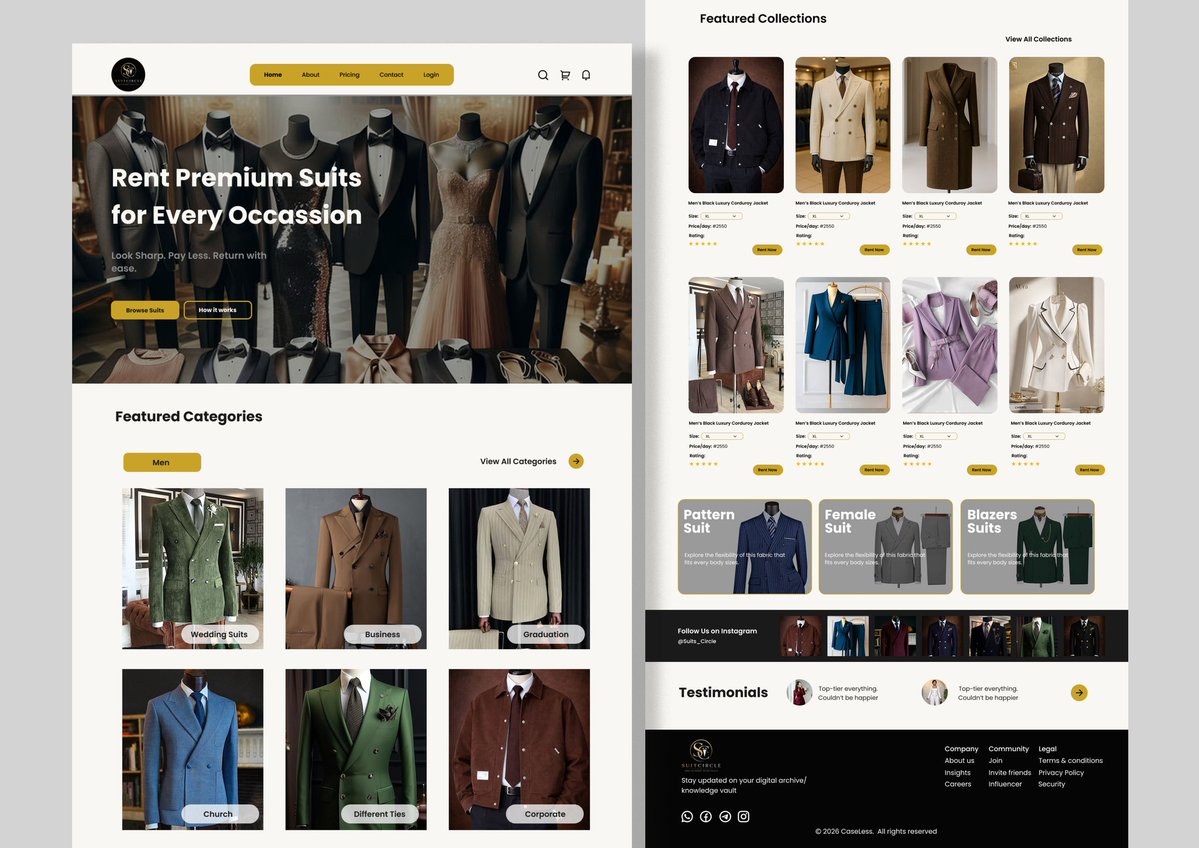Open the Security footer link

point(1051,785)
